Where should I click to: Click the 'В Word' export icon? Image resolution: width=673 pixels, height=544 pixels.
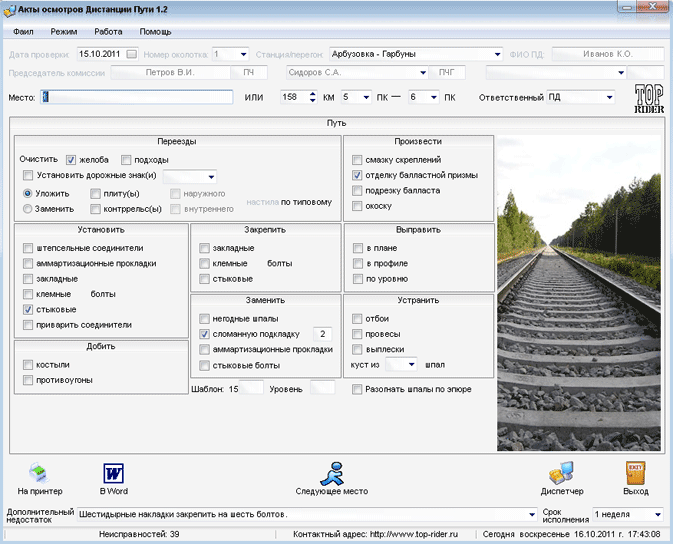pos(112,473)
